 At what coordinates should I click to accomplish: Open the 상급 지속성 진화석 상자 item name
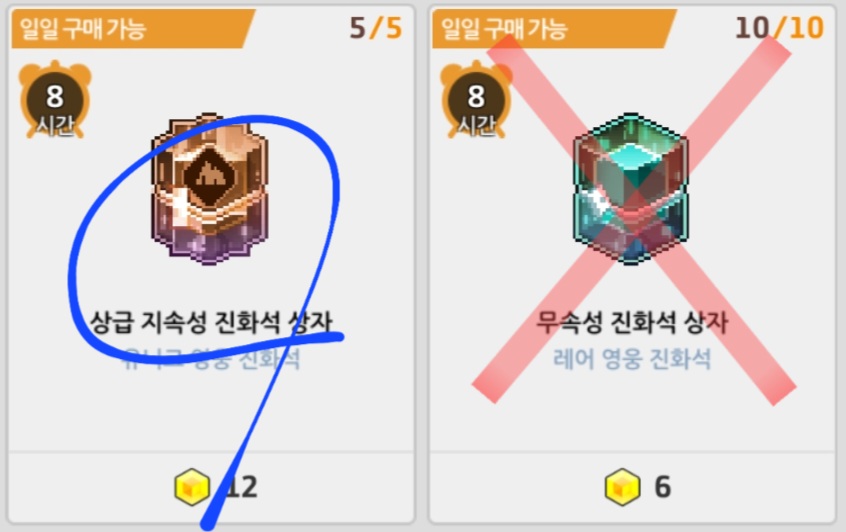tap(211, 323)
